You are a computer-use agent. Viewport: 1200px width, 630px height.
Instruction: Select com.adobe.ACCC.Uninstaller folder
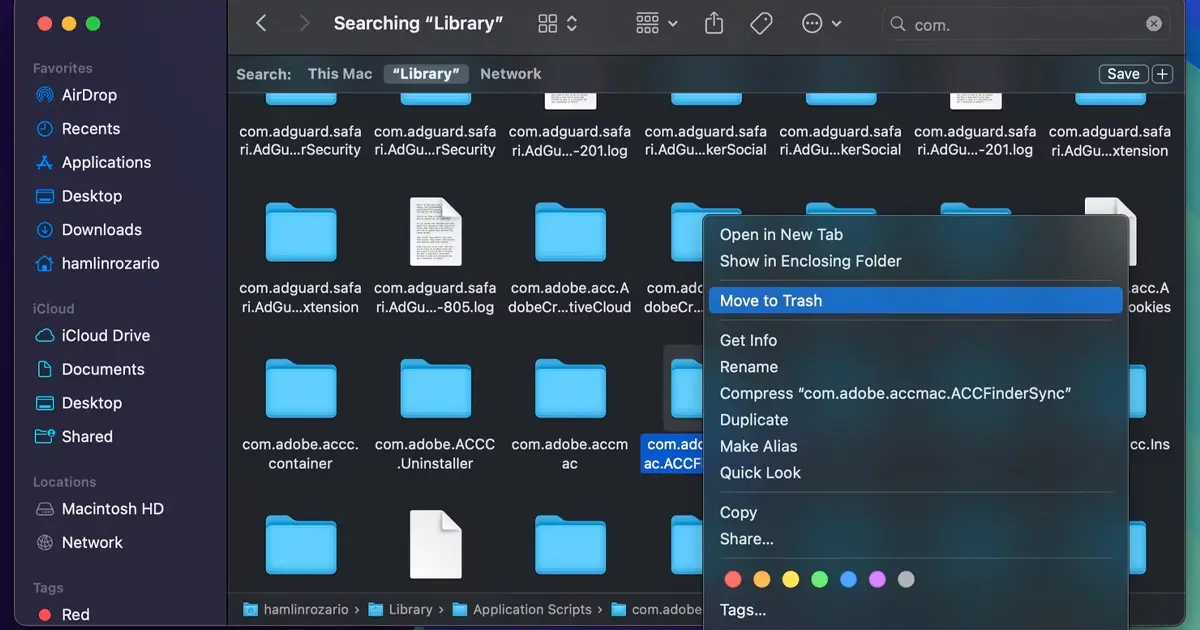click(x=435, y=390)
